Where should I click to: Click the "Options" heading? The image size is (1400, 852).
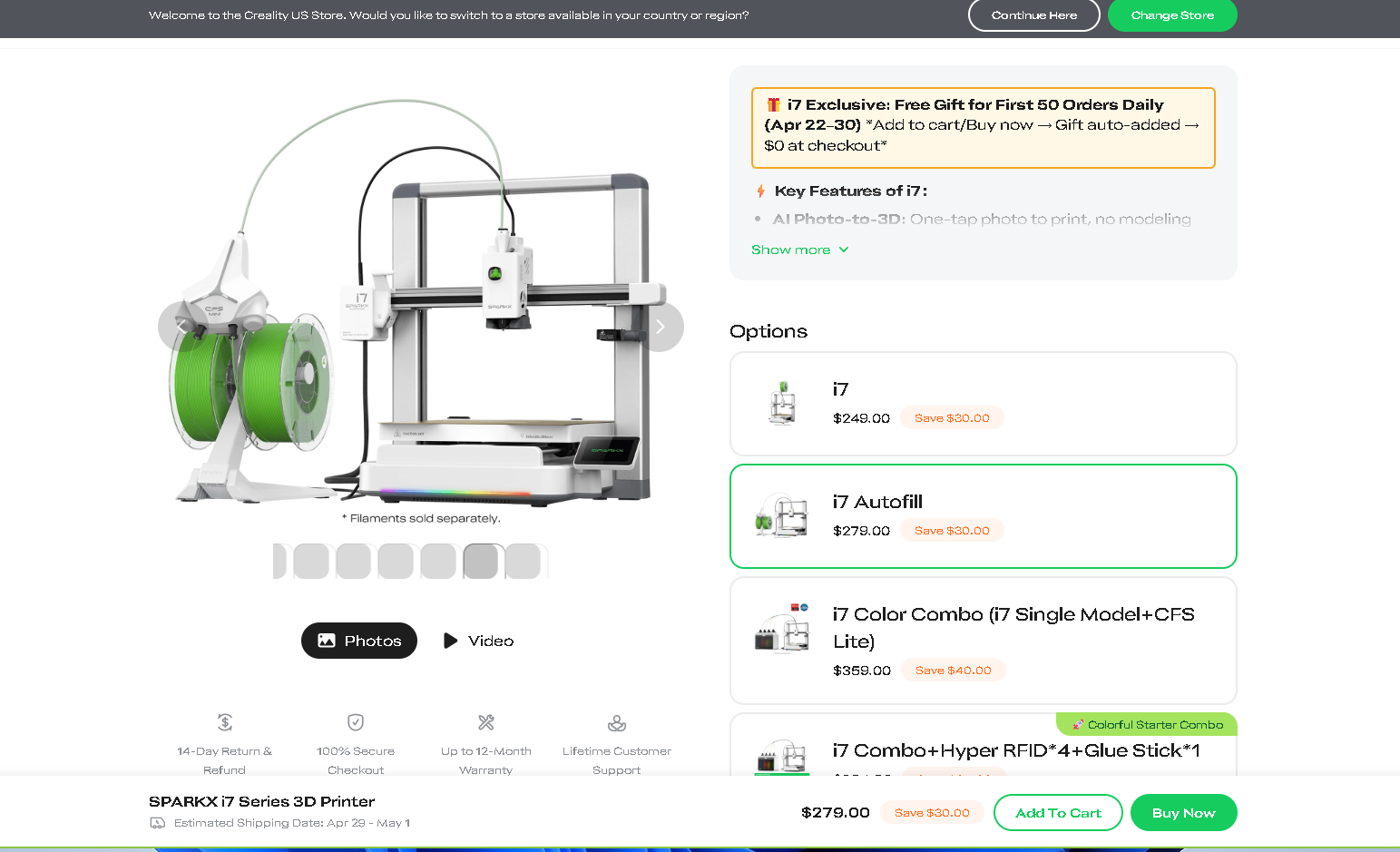coord(769,331)
